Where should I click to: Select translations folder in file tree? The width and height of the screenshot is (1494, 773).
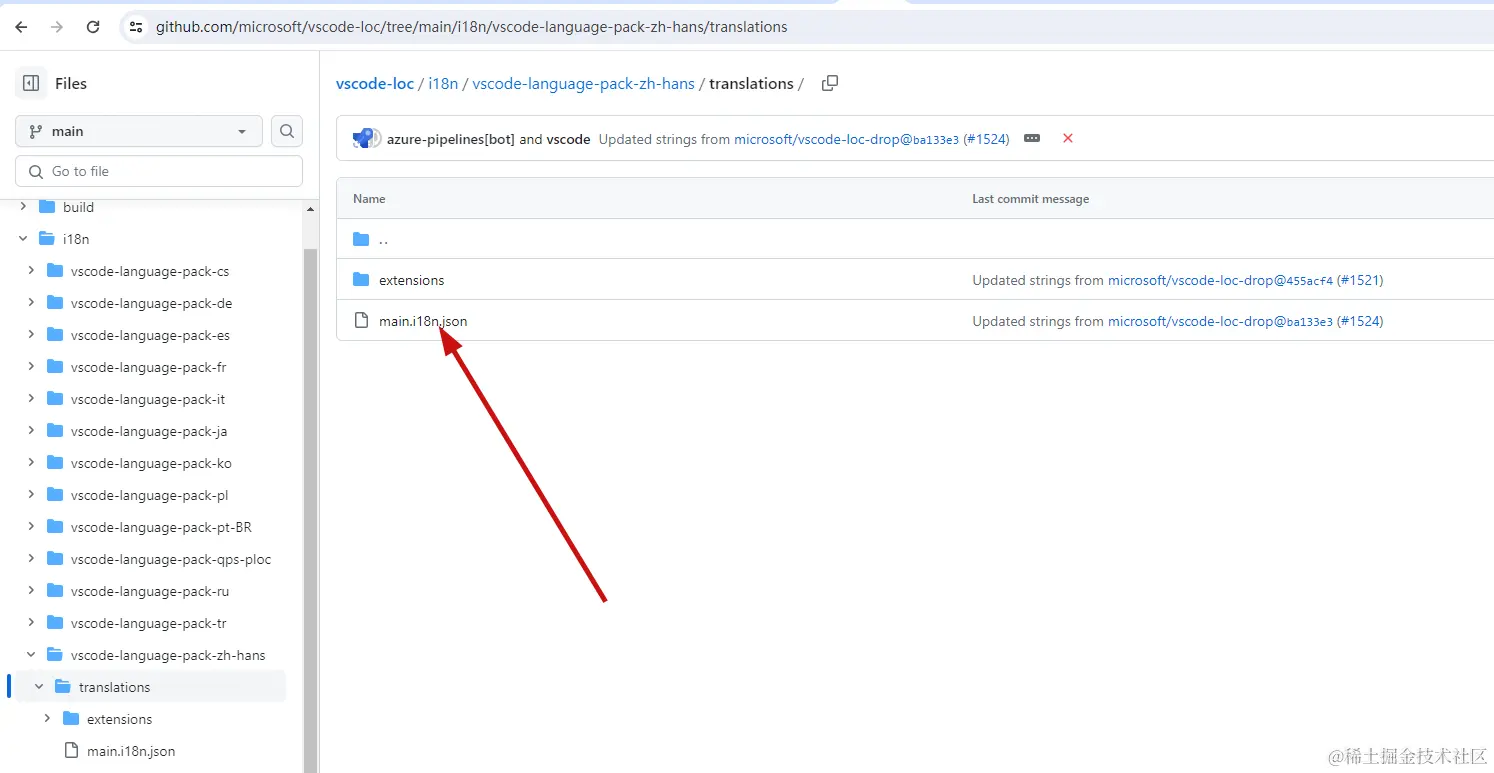click(114, 687)
